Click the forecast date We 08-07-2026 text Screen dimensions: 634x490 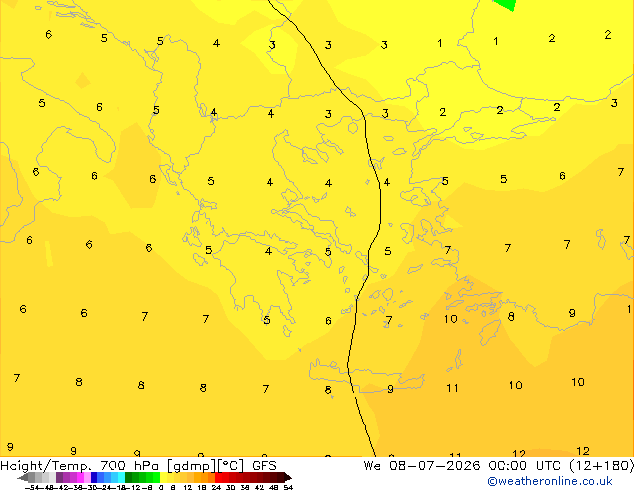[x=422, y=466]
